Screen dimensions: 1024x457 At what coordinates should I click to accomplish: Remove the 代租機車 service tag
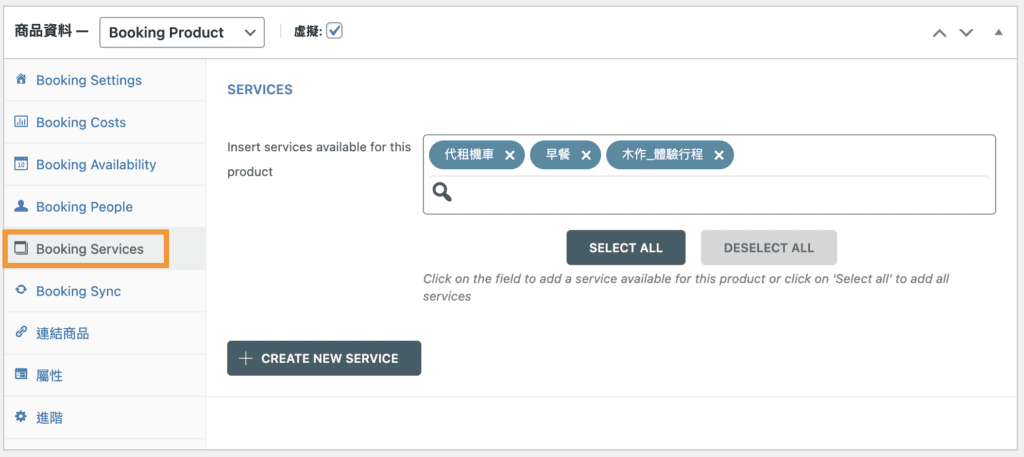(510, 155)
